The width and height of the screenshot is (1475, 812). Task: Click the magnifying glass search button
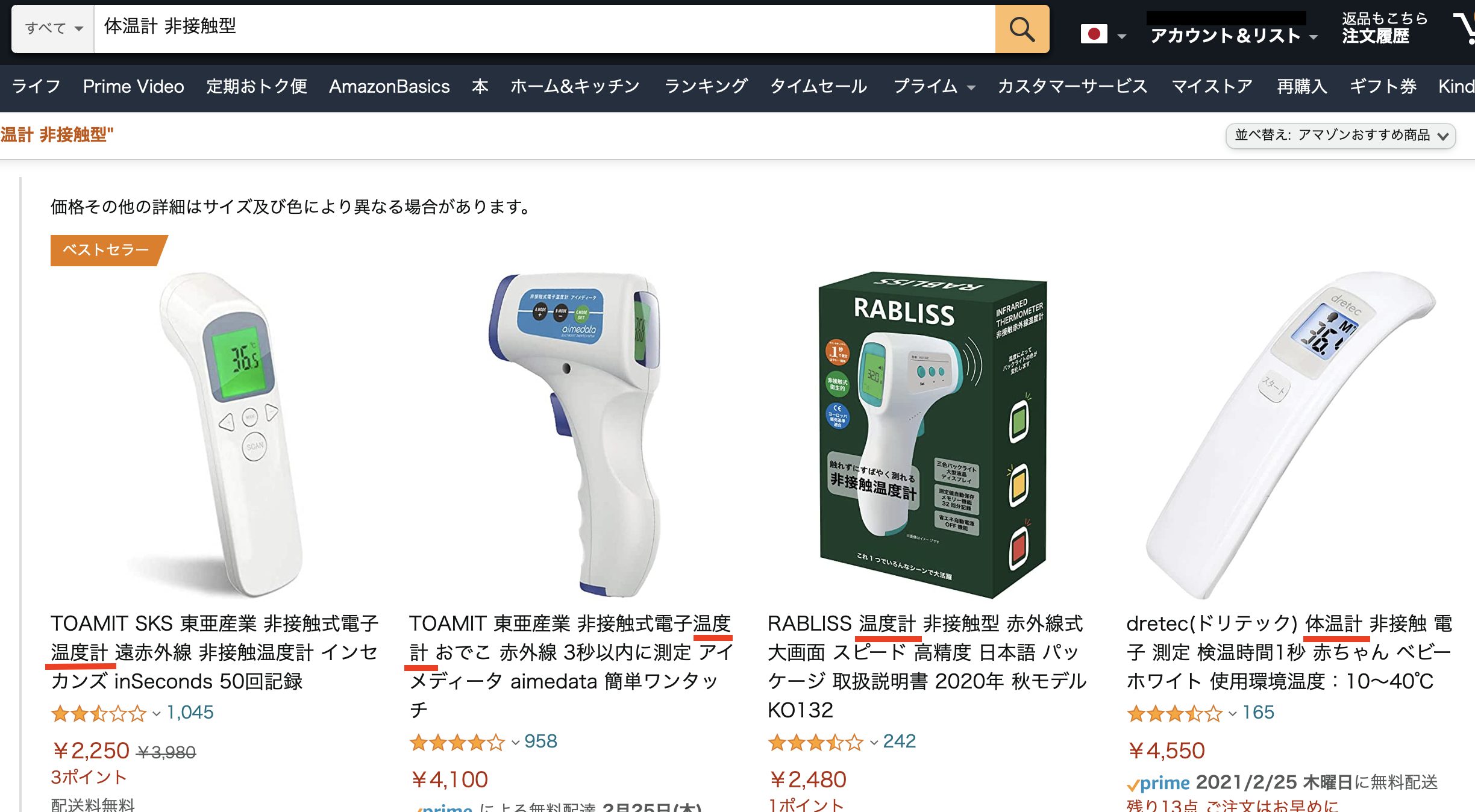pos(1022,29)
